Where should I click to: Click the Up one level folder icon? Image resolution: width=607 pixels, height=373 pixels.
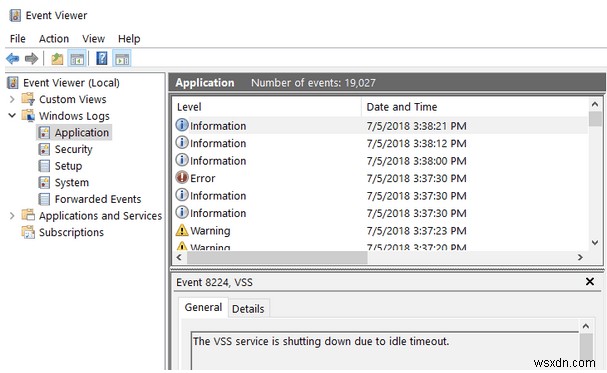tap(57, 59)
